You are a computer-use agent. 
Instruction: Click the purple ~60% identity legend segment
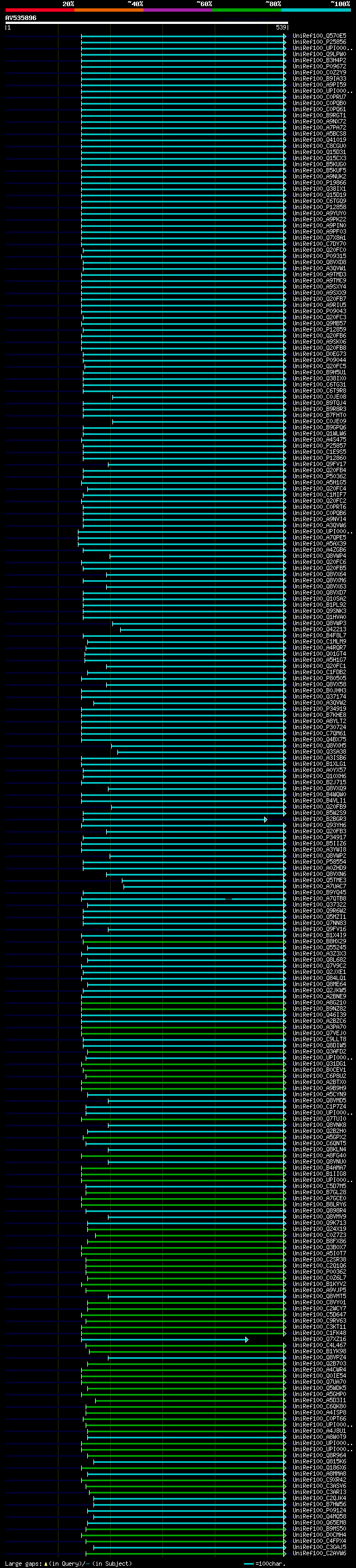(x=179, y=10)
